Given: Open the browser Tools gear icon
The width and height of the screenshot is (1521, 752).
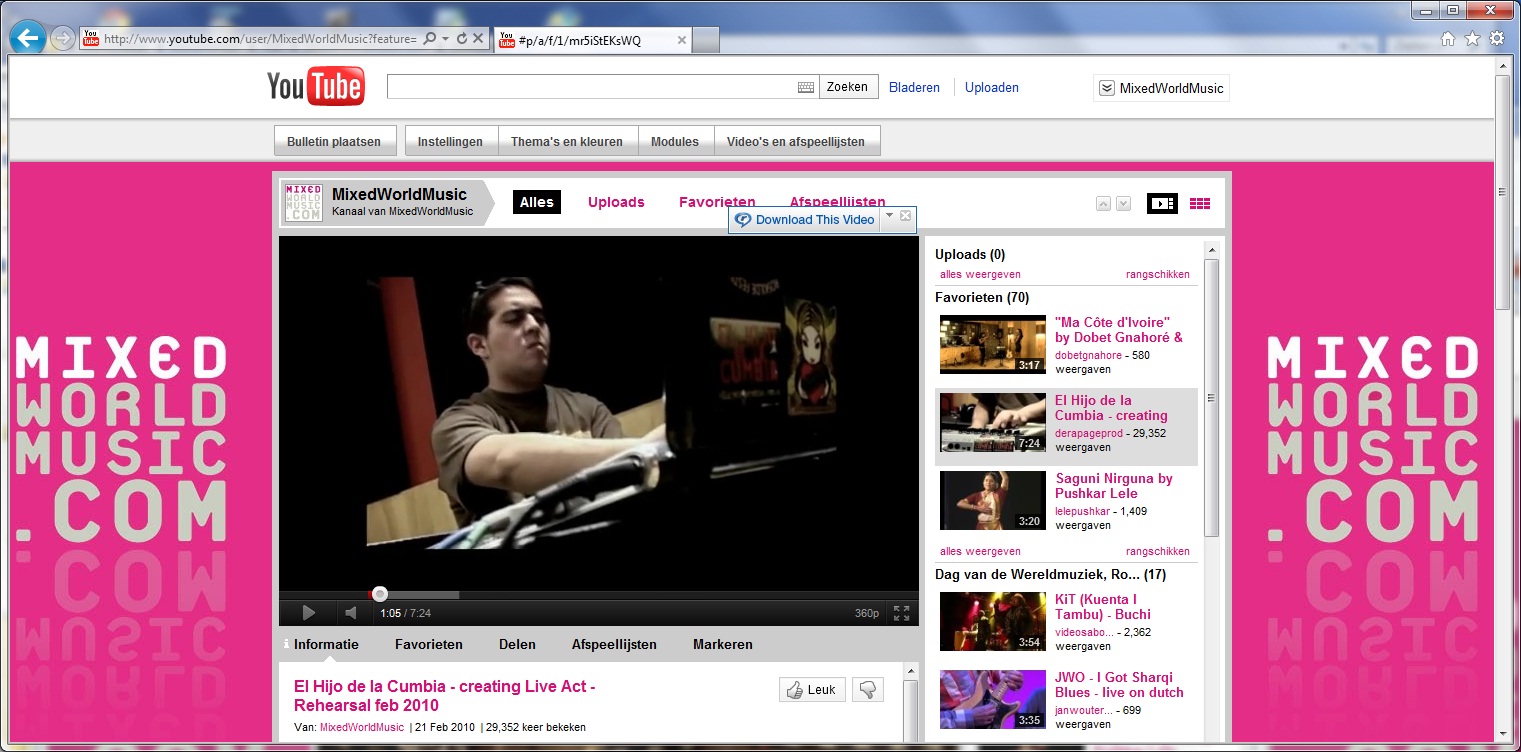Looking at the screenshot, I should coord(1496,39).
